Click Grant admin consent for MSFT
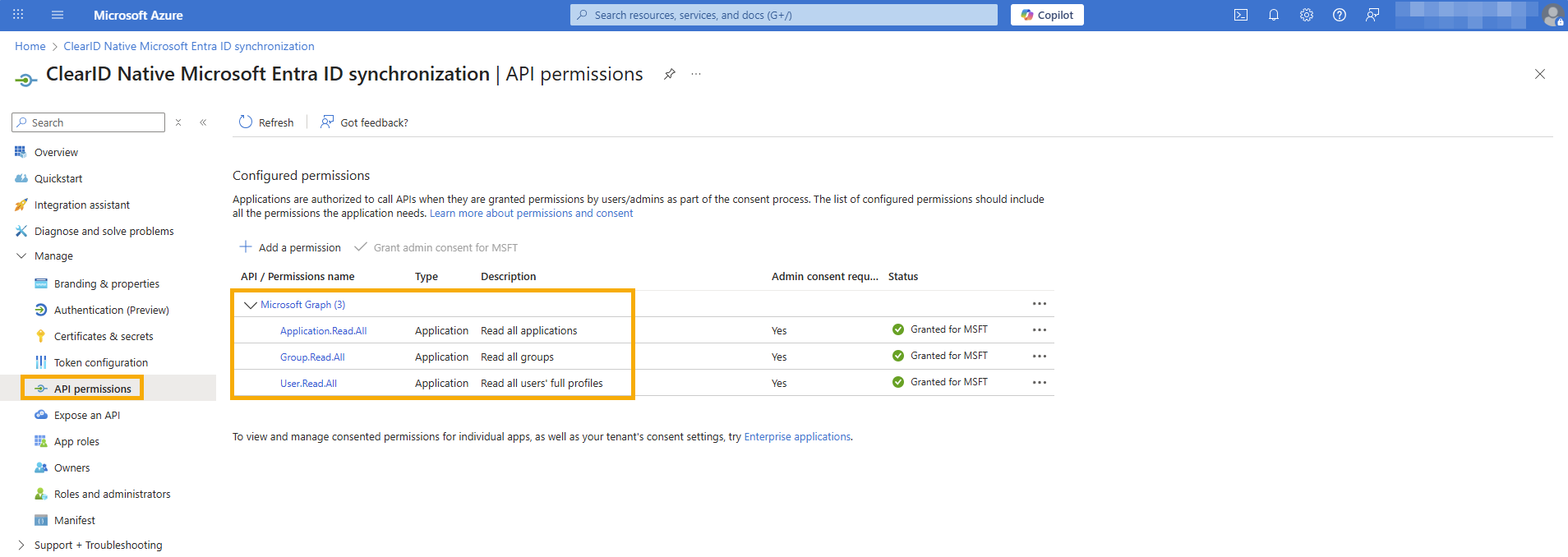The height and width of the screenshot is (557, 1568). (x=436, y=247)
